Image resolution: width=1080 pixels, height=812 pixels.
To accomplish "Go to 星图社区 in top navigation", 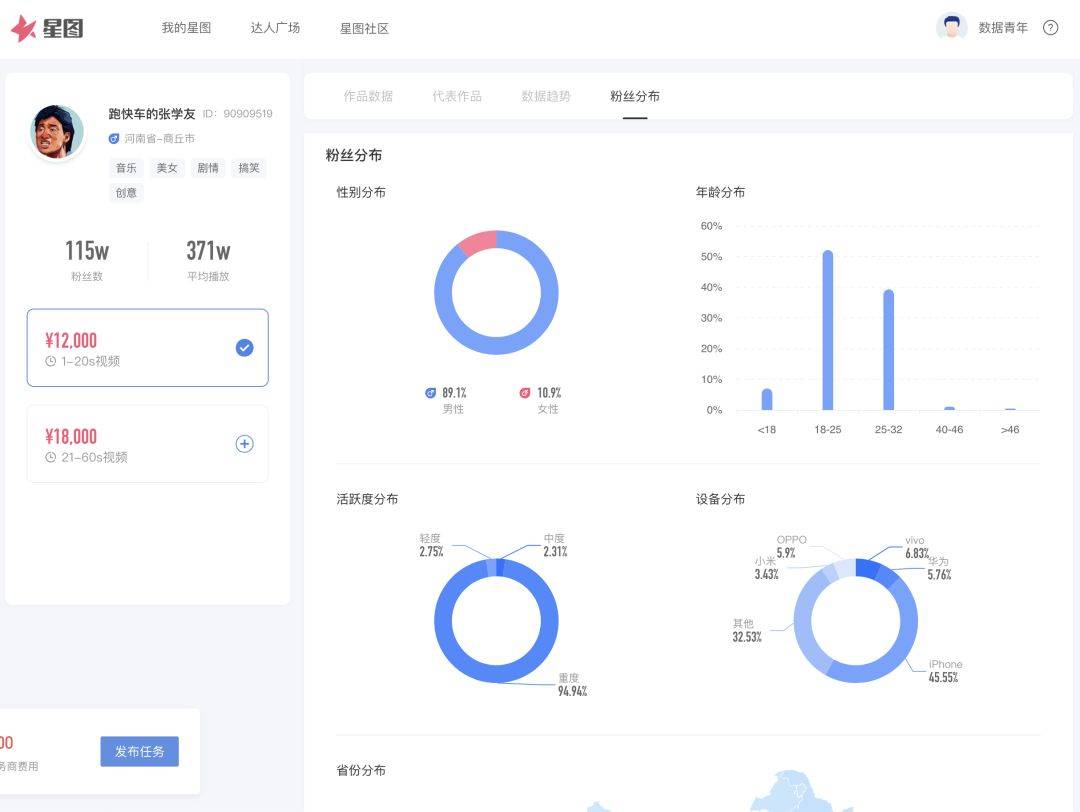I will click(x=364, y=28).
